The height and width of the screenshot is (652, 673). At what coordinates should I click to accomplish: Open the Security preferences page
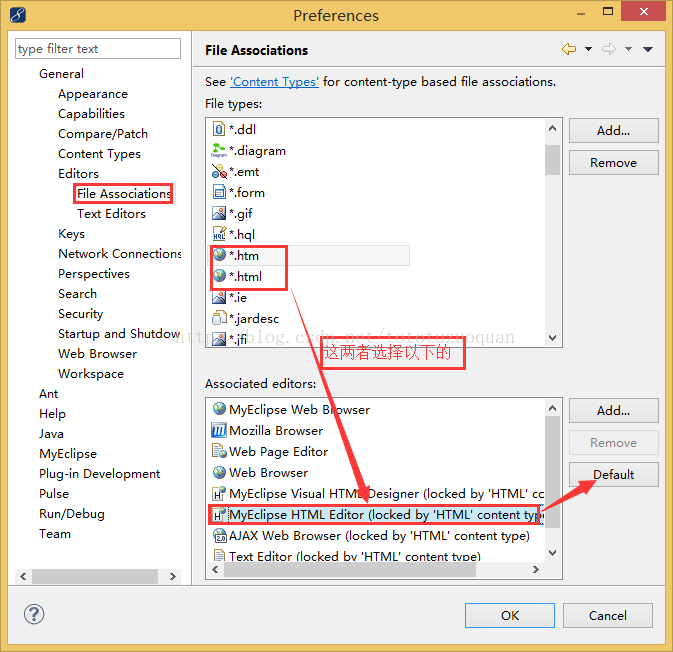click(80, 314)
